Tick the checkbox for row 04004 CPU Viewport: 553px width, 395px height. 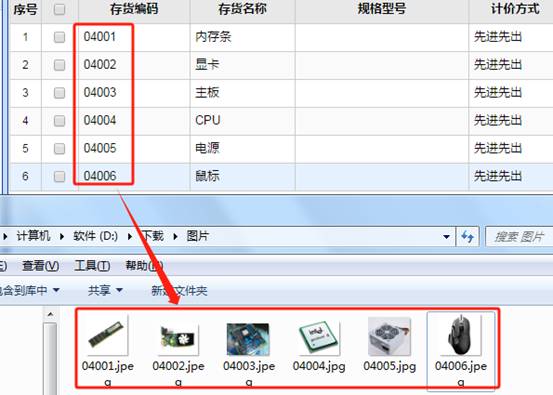[x=59, y=121]
